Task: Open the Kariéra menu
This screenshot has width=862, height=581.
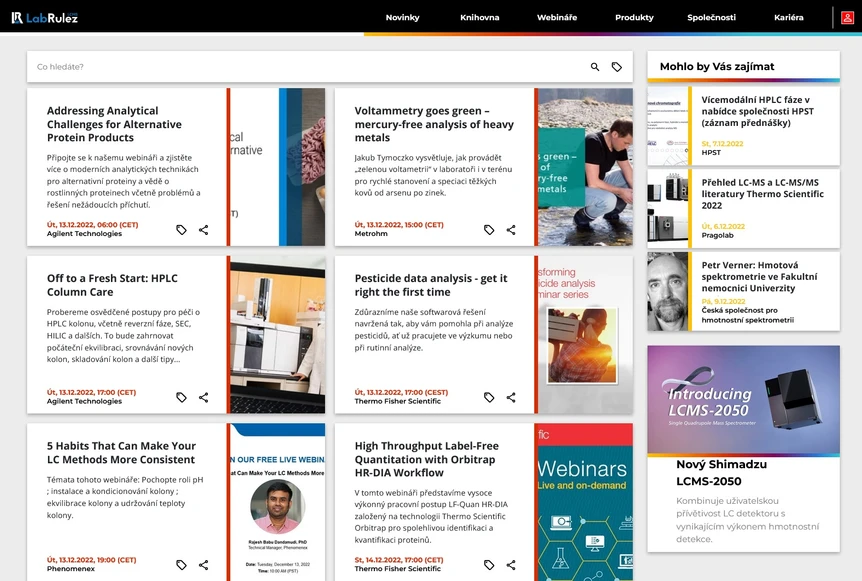Action: coord(789,18)
